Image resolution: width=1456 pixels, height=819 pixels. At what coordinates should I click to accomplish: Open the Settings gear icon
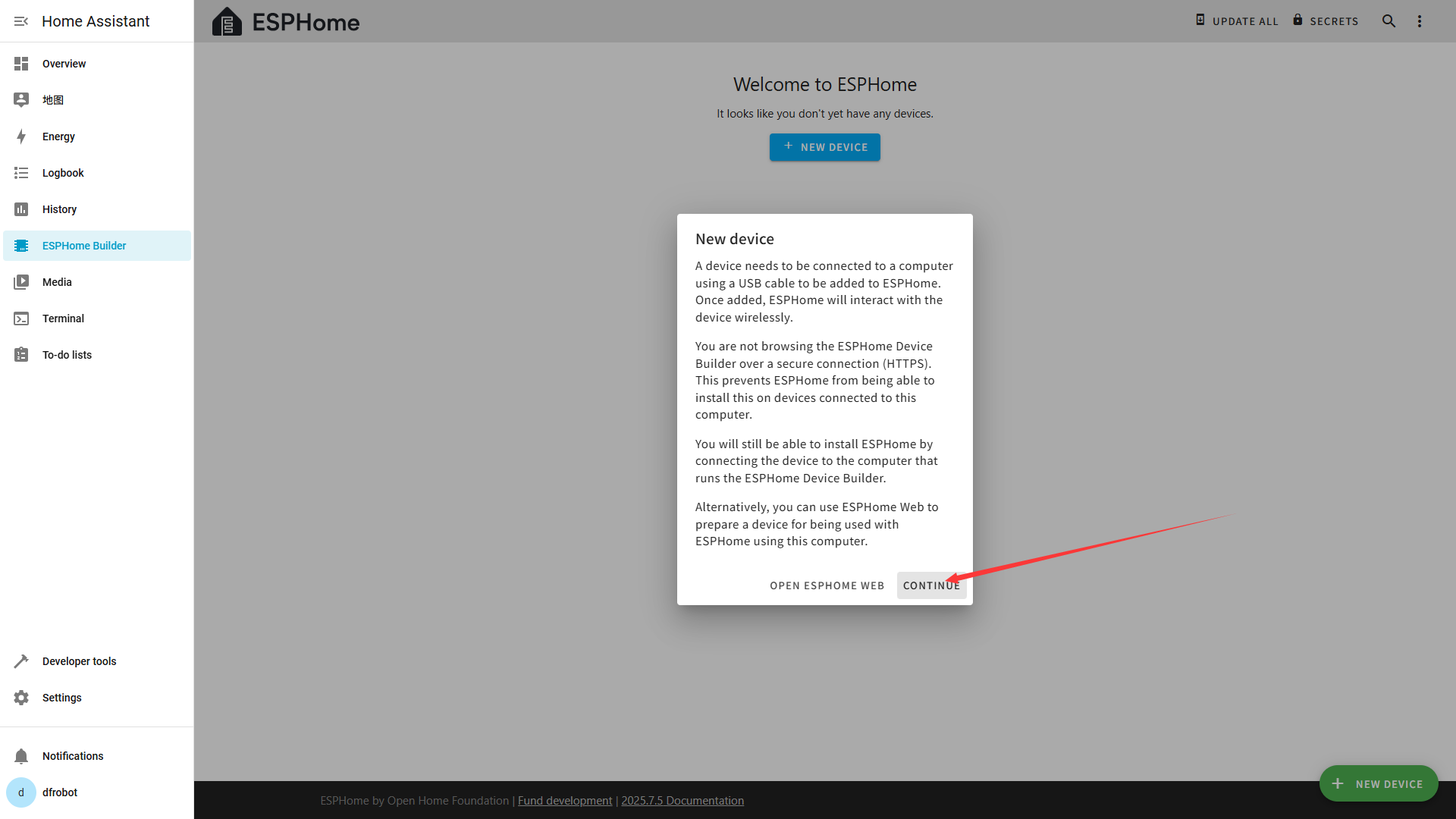[21, 698]
